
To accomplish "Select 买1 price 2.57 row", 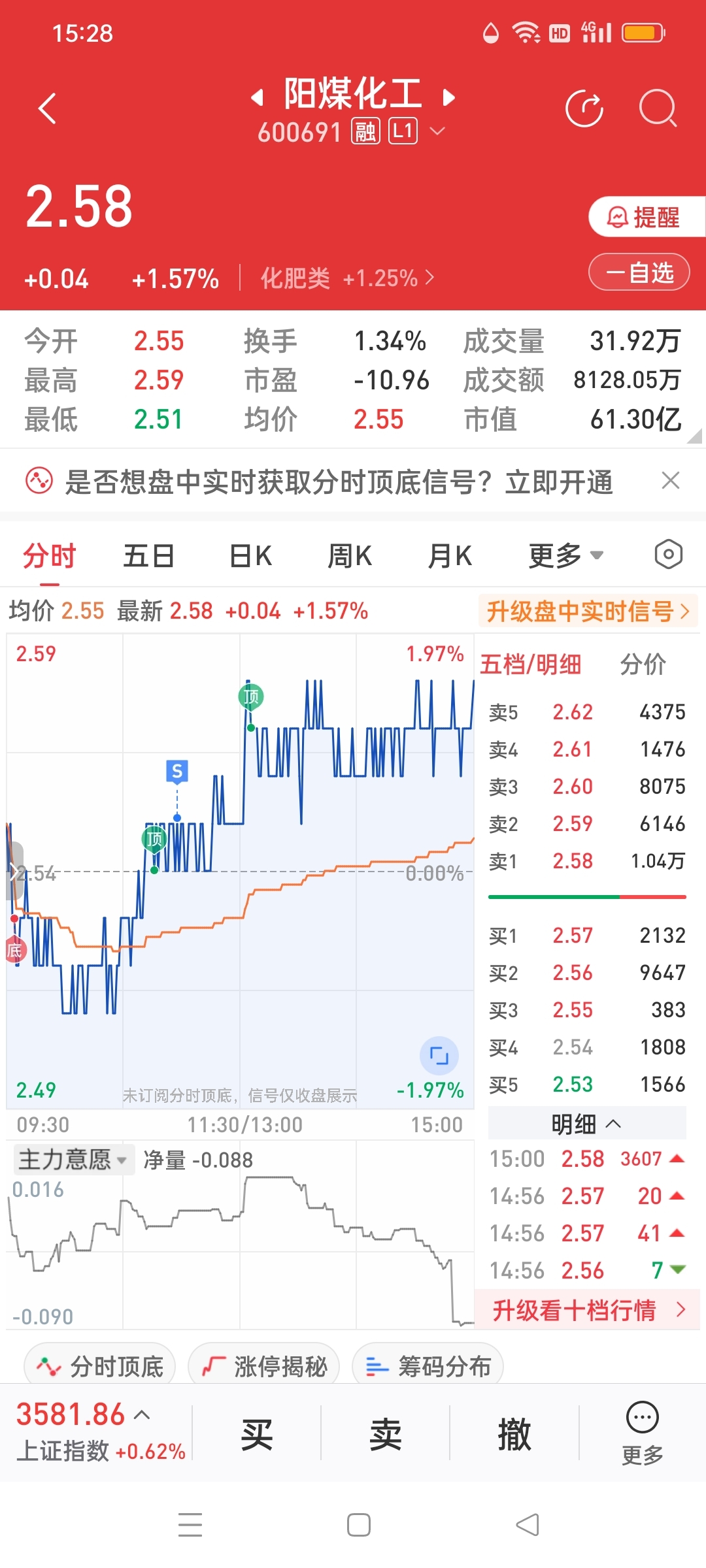I will coord(587,936).
